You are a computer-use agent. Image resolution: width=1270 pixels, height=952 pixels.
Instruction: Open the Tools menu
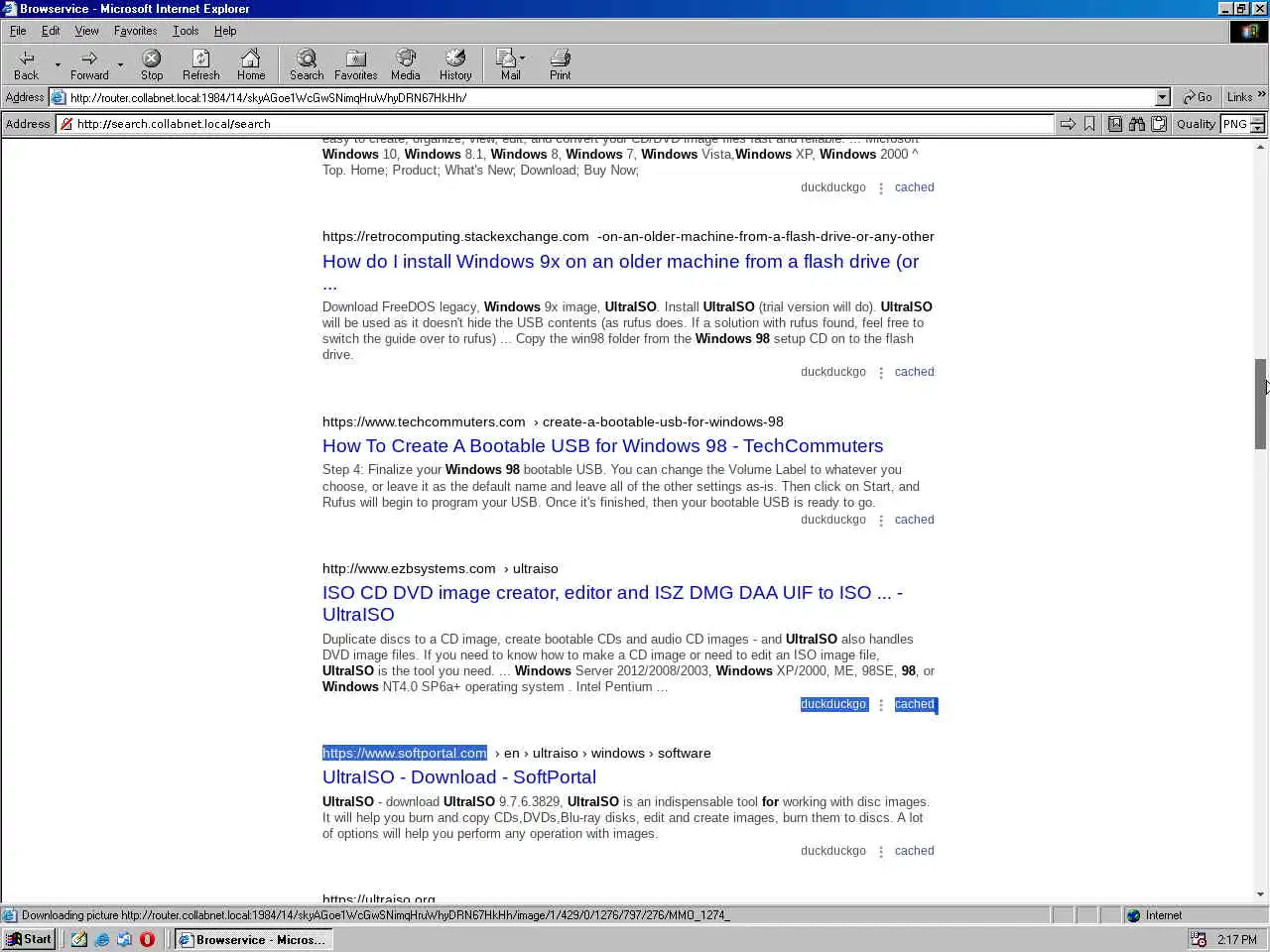click(186, 31)
